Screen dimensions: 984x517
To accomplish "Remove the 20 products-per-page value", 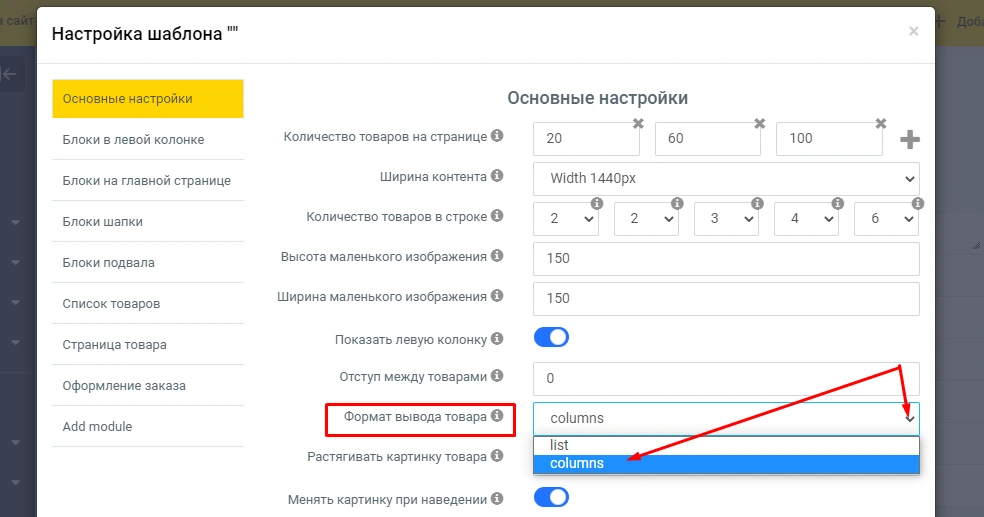I will [638, 123].
